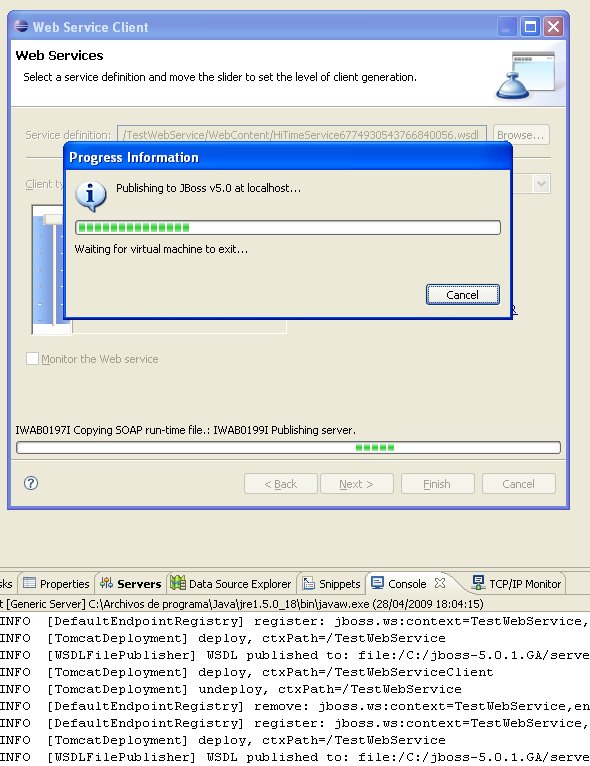This screenshot has width=590, height=766.
Task: Maximize the Web Service Client window
Action: tap(530, 26)
